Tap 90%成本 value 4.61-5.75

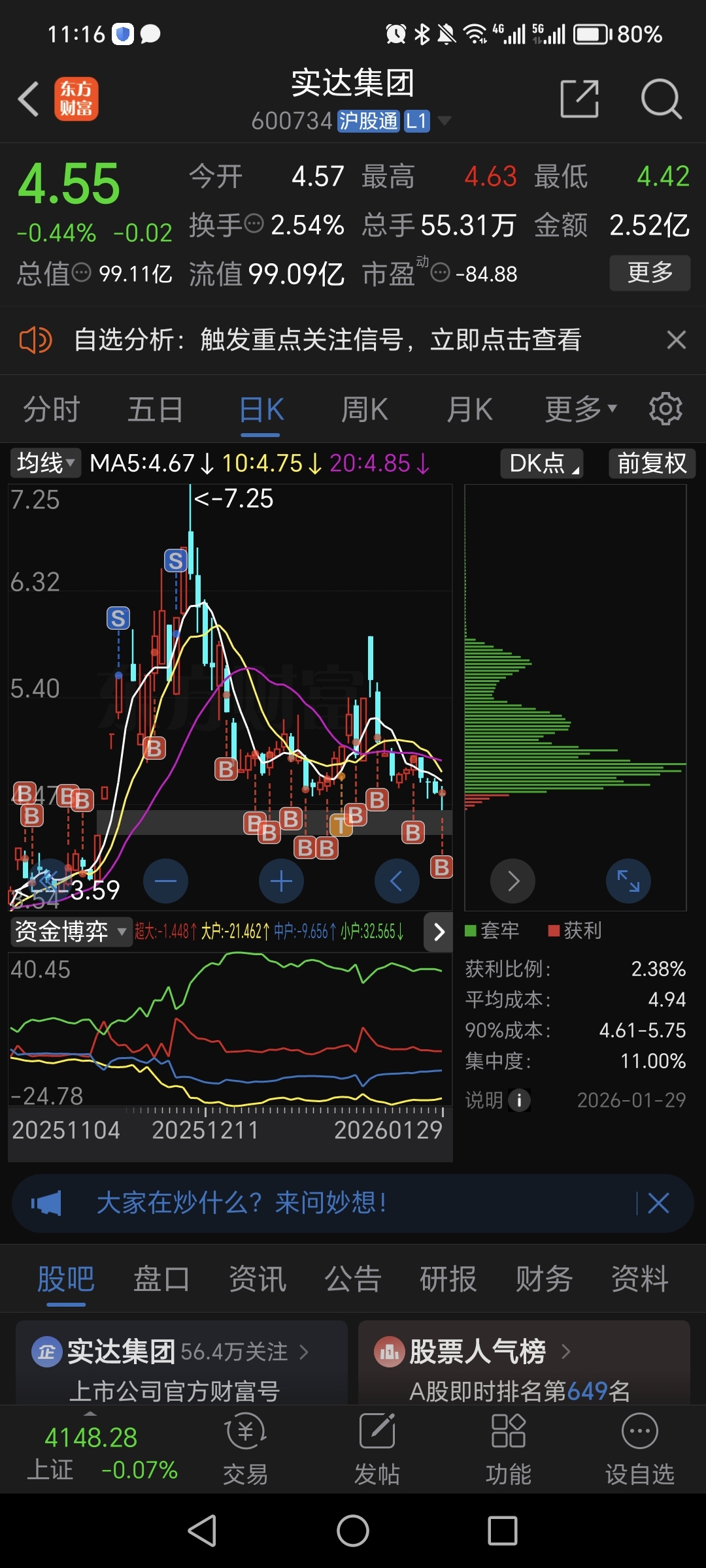[x=643, y=1030]
